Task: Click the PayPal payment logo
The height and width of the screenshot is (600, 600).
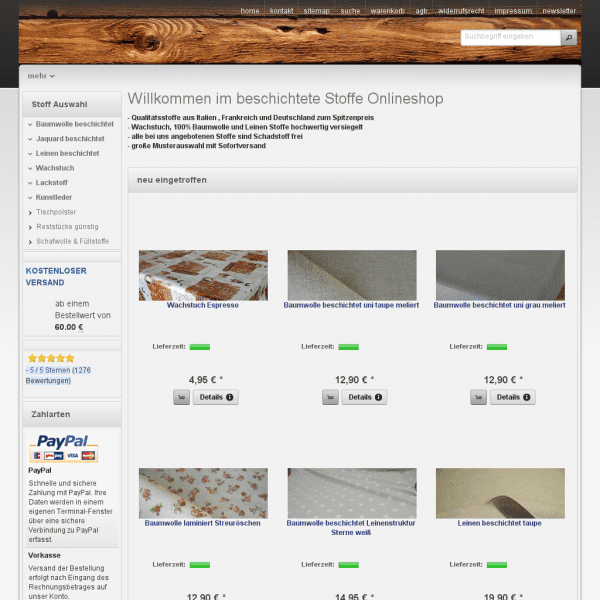Action: click(64, 448)
